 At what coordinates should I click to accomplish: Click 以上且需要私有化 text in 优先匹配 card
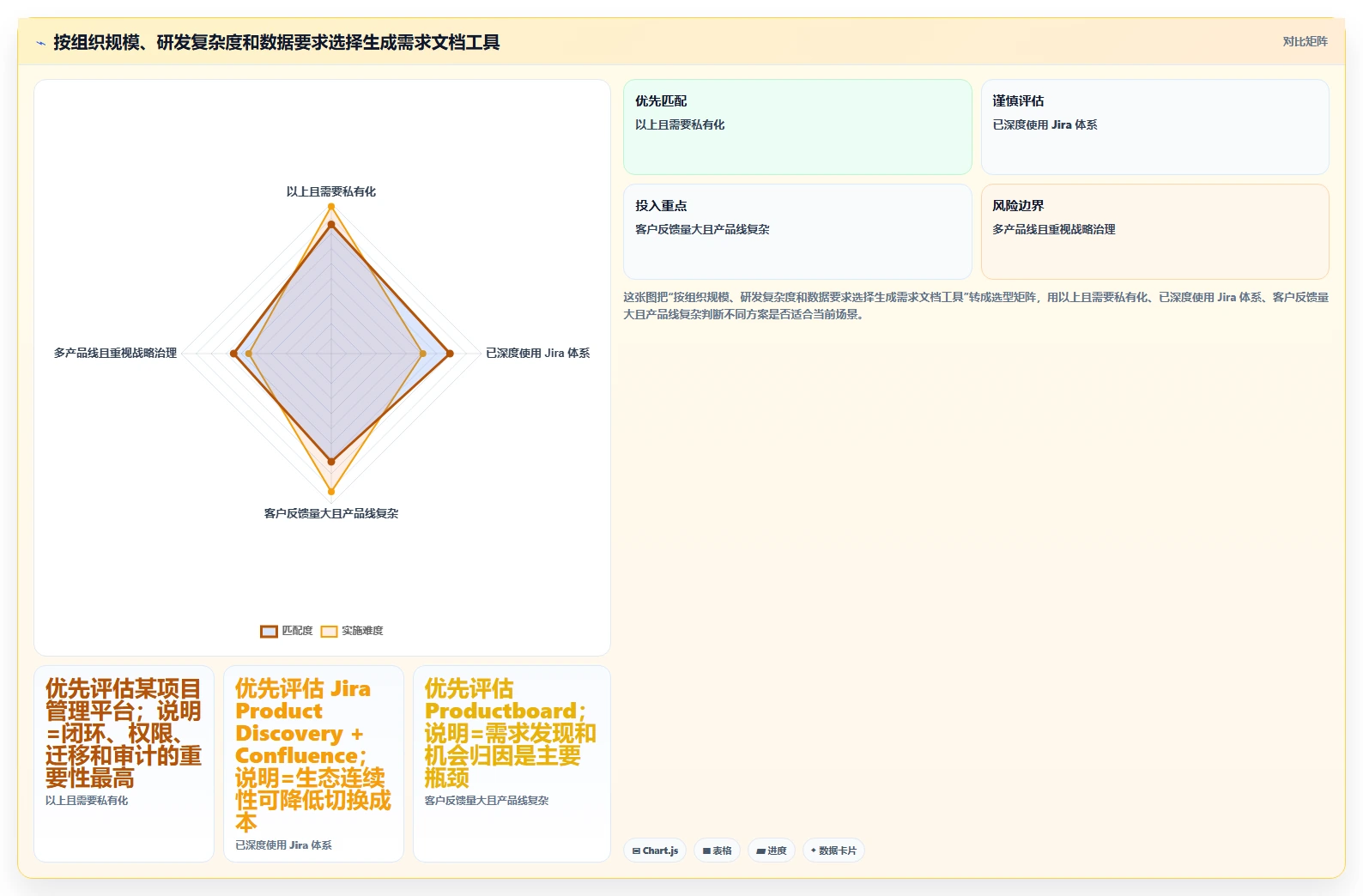tap(680, 124)
